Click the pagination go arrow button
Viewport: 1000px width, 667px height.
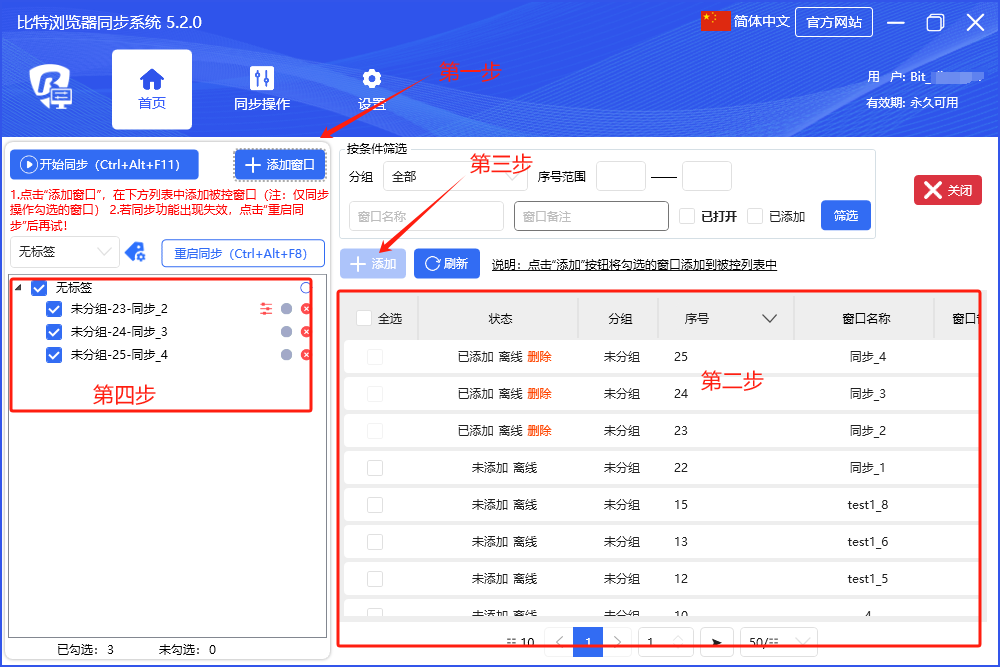coord(716,641)
